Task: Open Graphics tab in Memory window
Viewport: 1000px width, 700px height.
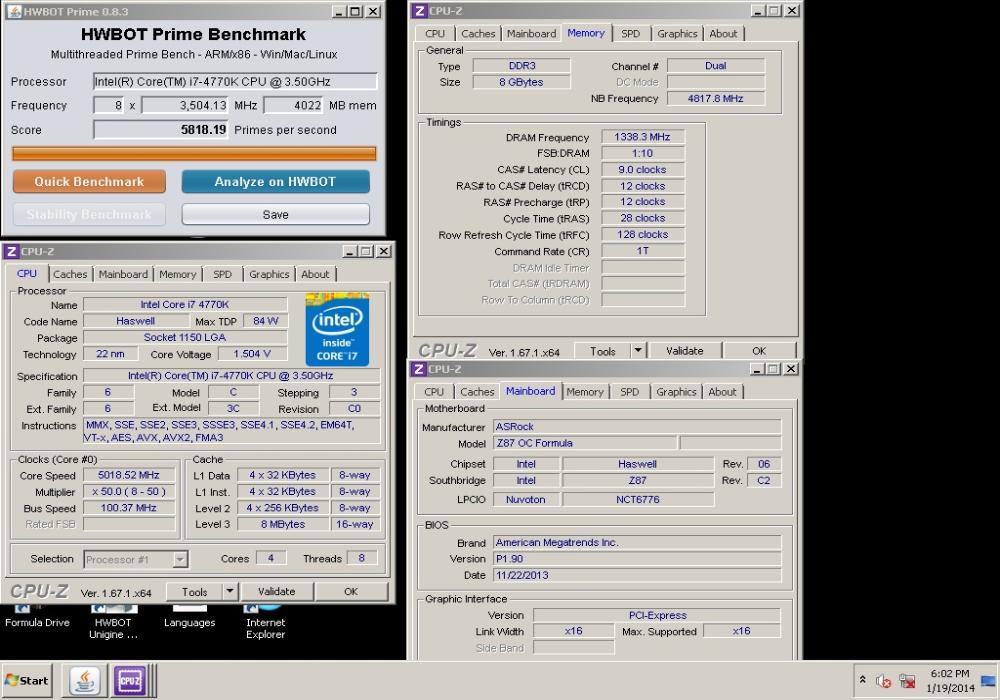Action: click(677, 34)
